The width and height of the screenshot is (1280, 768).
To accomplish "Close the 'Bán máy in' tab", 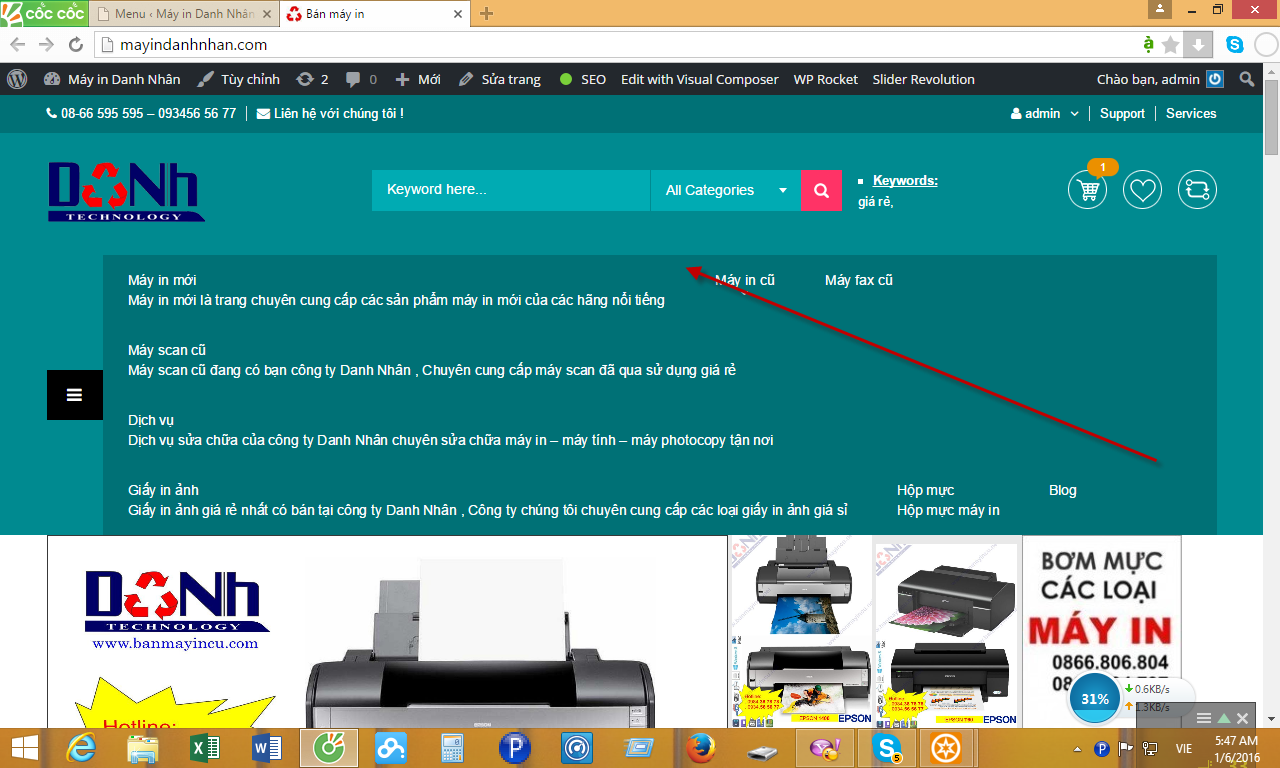I will tap(457, 14).
